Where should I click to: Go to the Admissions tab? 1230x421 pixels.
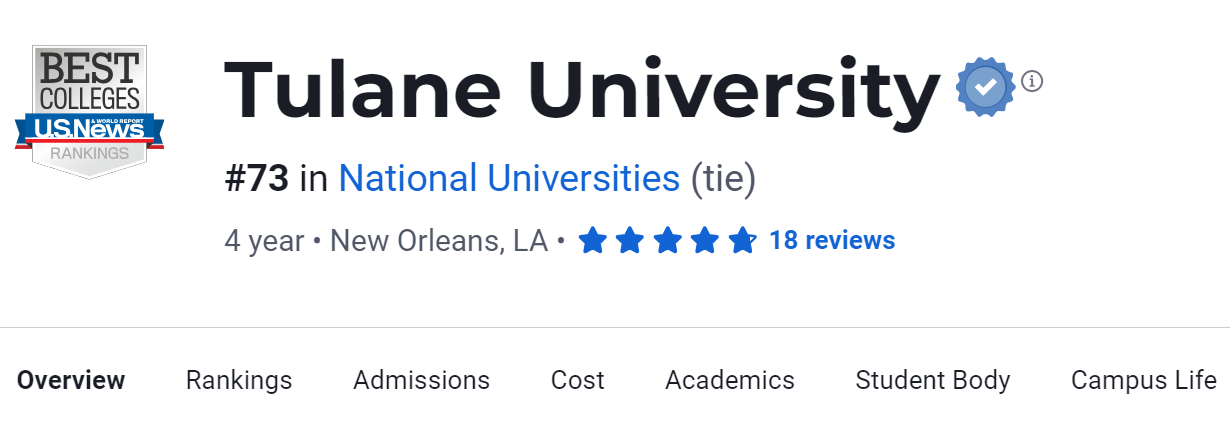(x=421, y=380)
